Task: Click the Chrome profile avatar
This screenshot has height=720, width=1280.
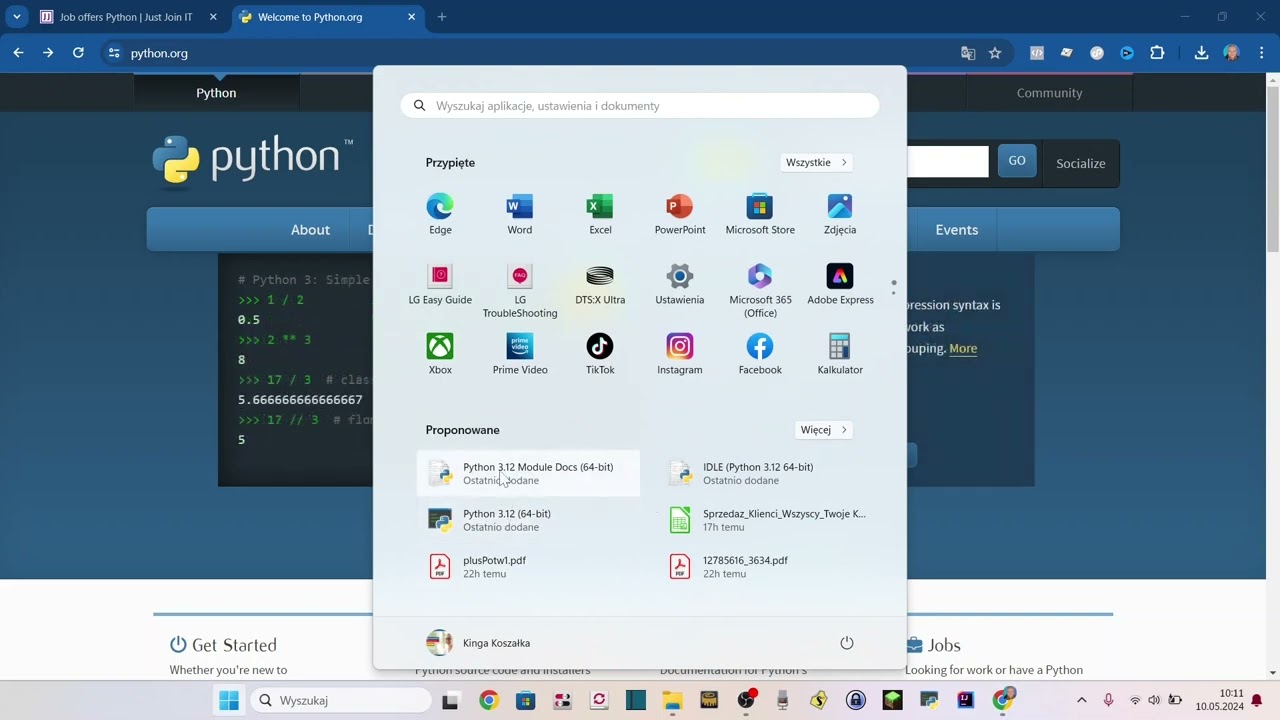Action: pyautogui.click(x=1231, y=53)
